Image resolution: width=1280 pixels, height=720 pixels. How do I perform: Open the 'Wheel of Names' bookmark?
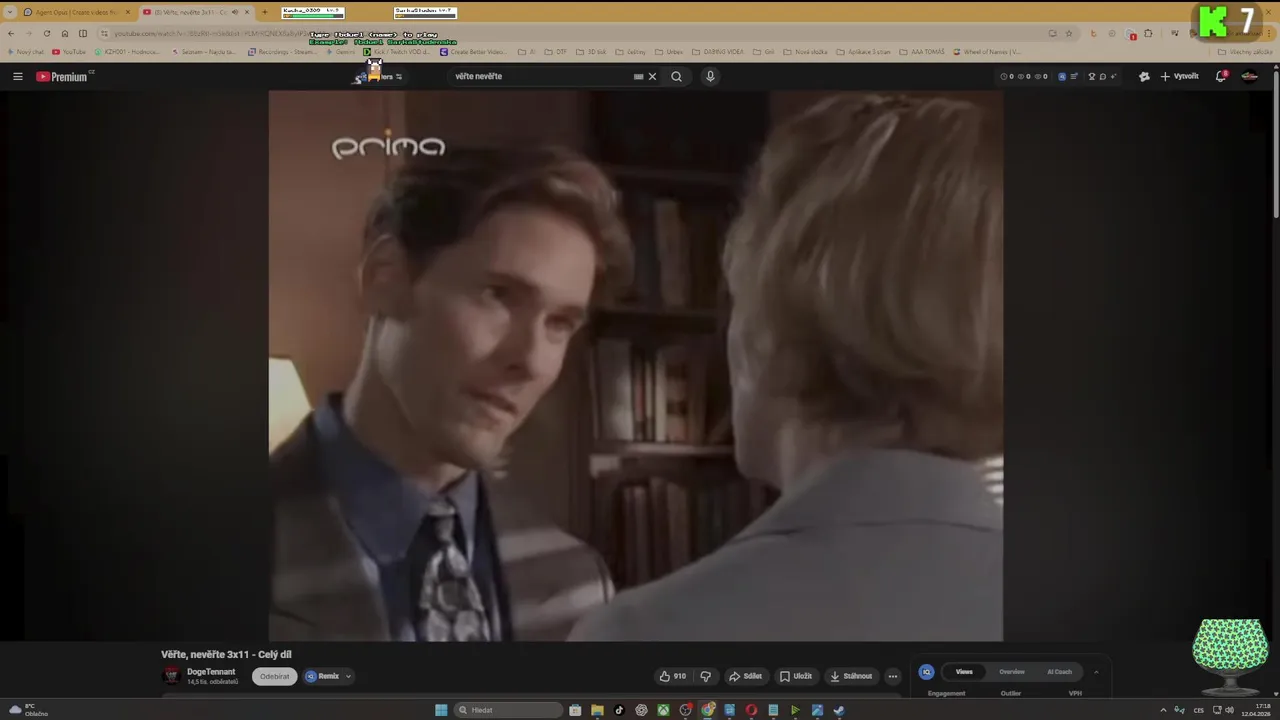tap(987, 52)
